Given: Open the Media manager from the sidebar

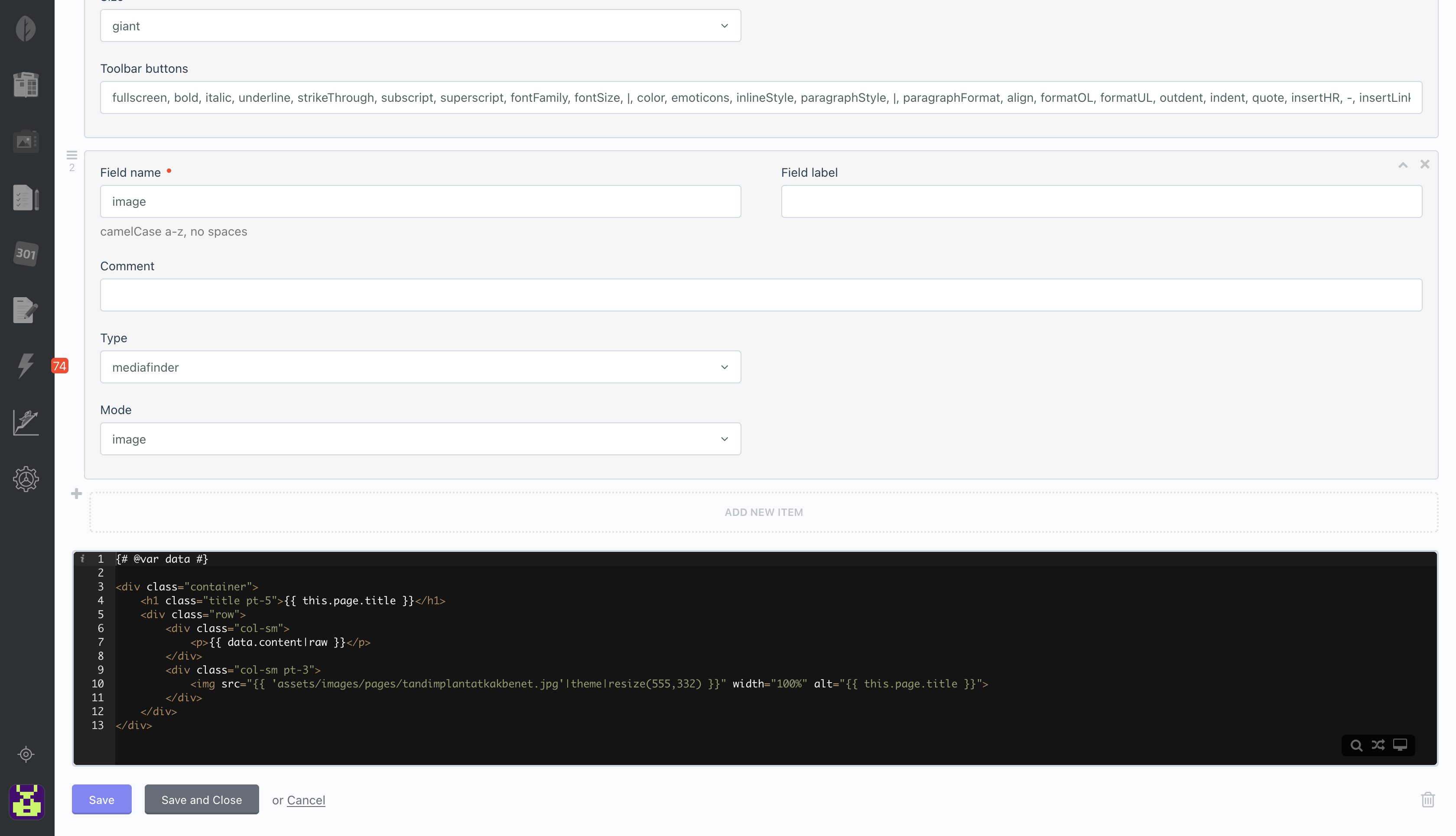Looking at the screenshot, I should pos(26,141).
